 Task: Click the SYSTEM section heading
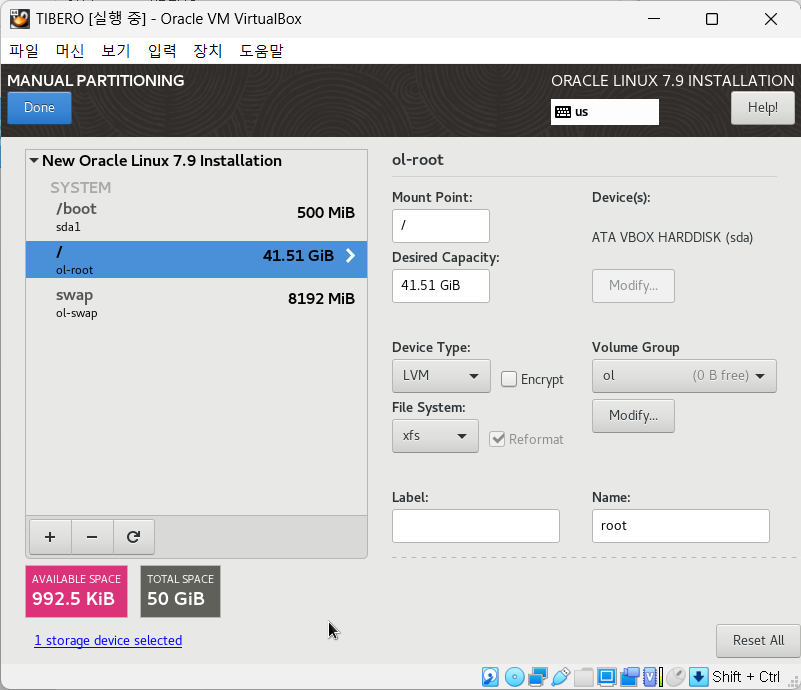coord(81,187)
